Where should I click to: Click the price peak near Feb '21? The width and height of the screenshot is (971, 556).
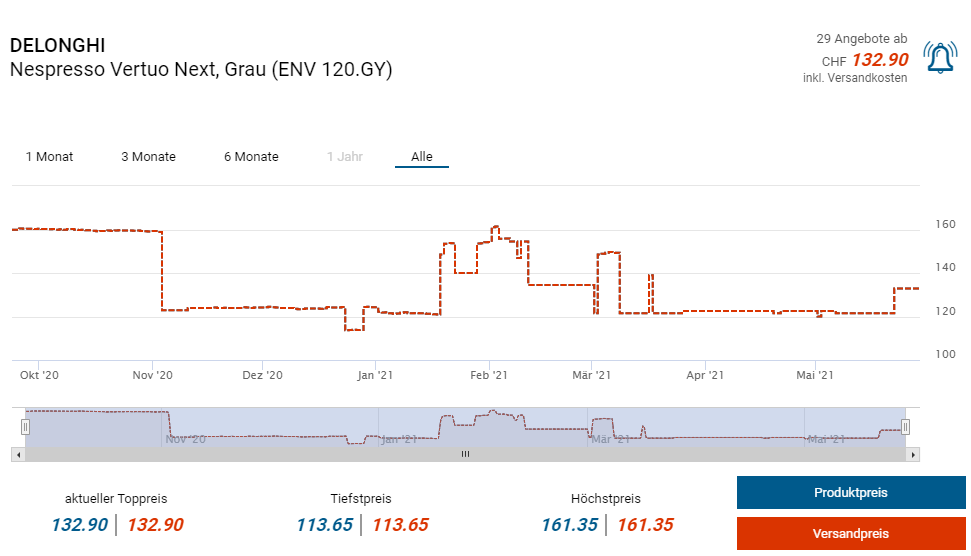(494, 227)
